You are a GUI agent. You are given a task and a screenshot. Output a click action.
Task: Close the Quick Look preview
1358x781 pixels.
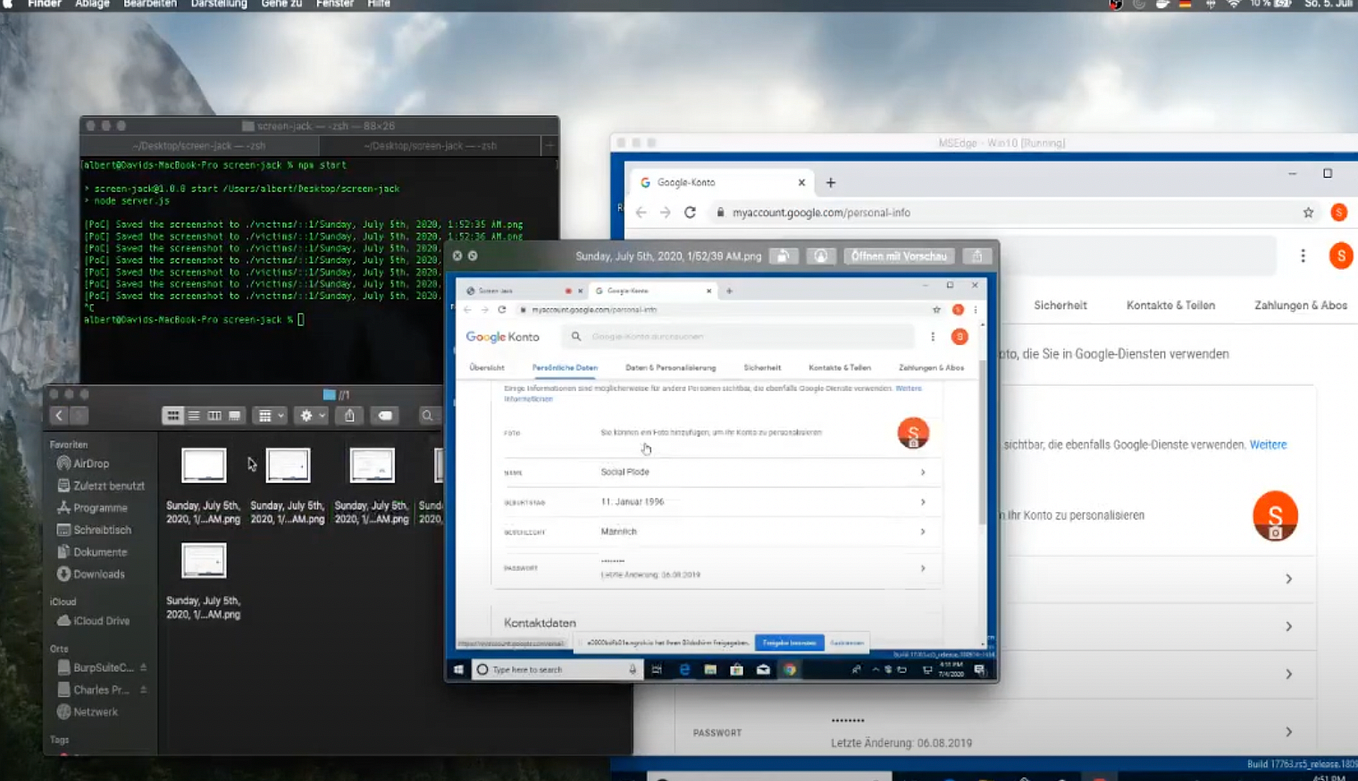click(x=457, y=256)
